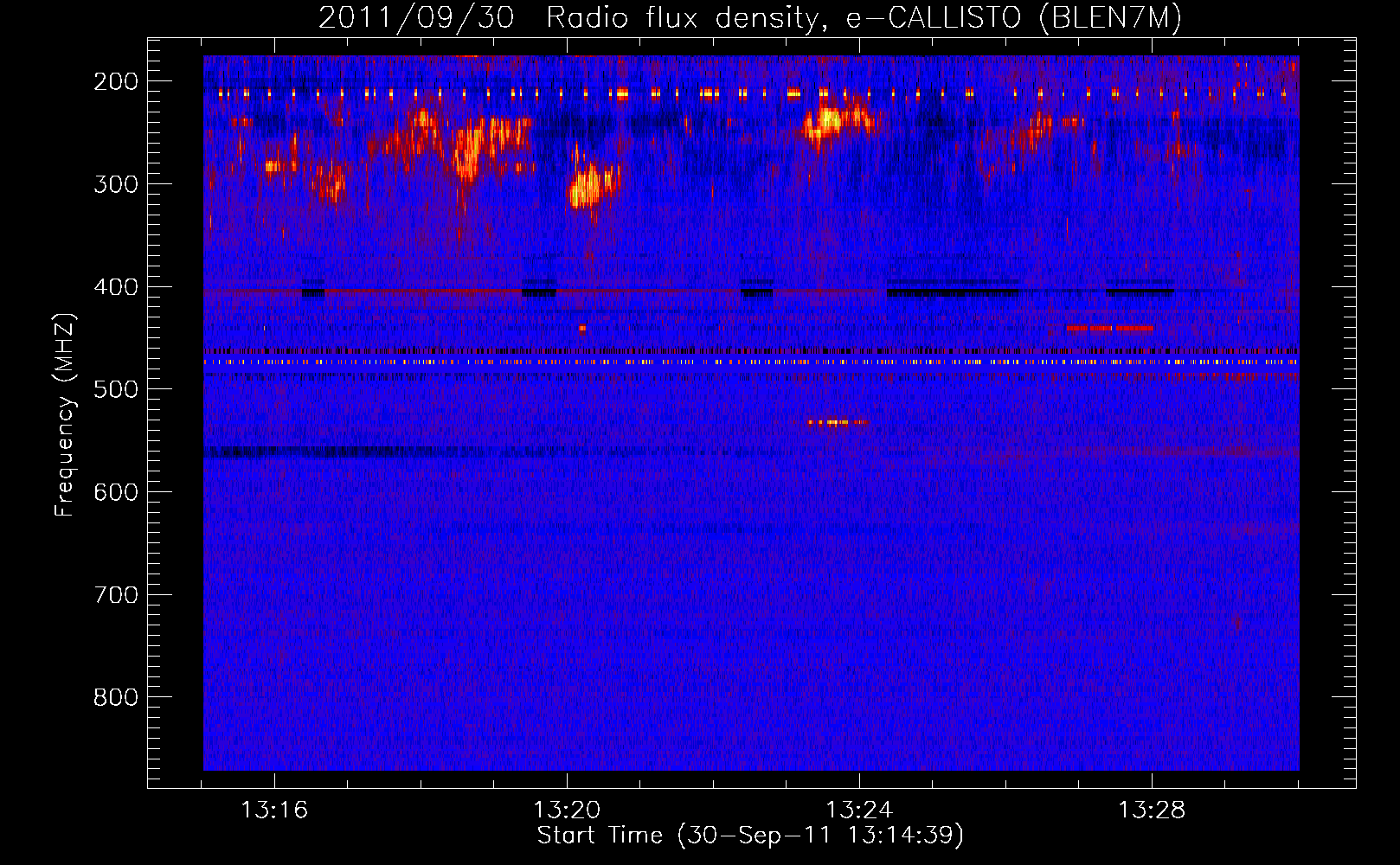Click the 700 frequency tick label
Screen dimensions: 1400x865
tap(116, 595)
